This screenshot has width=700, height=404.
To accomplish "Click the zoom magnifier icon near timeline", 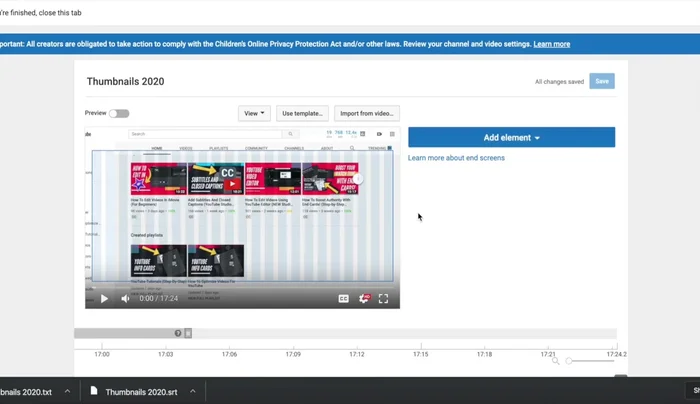I will (556, 361).
